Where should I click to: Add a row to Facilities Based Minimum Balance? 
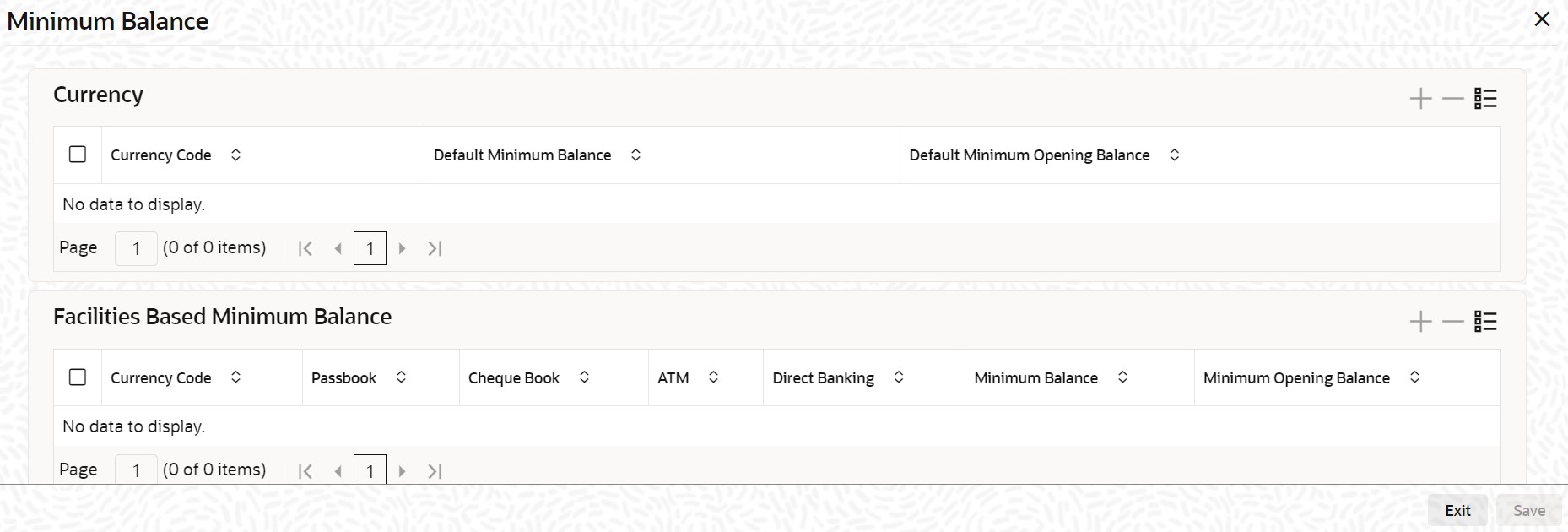(x=1420, y=322)
